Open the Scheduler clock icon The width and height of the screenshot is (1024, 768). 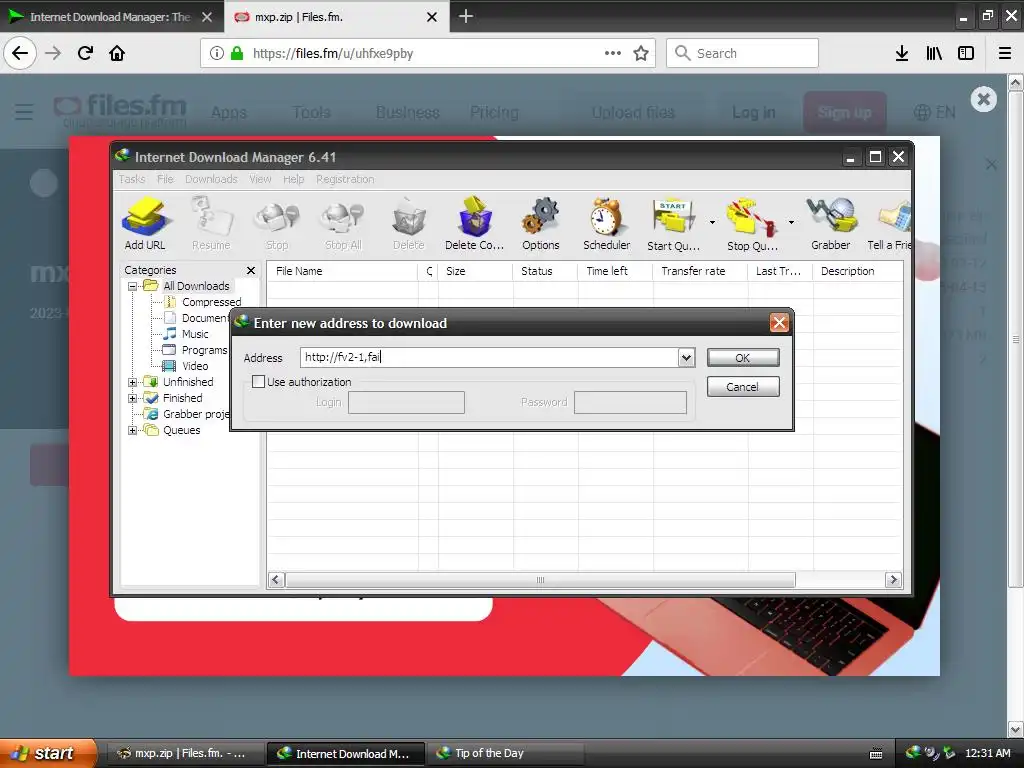tap(607, 224)
